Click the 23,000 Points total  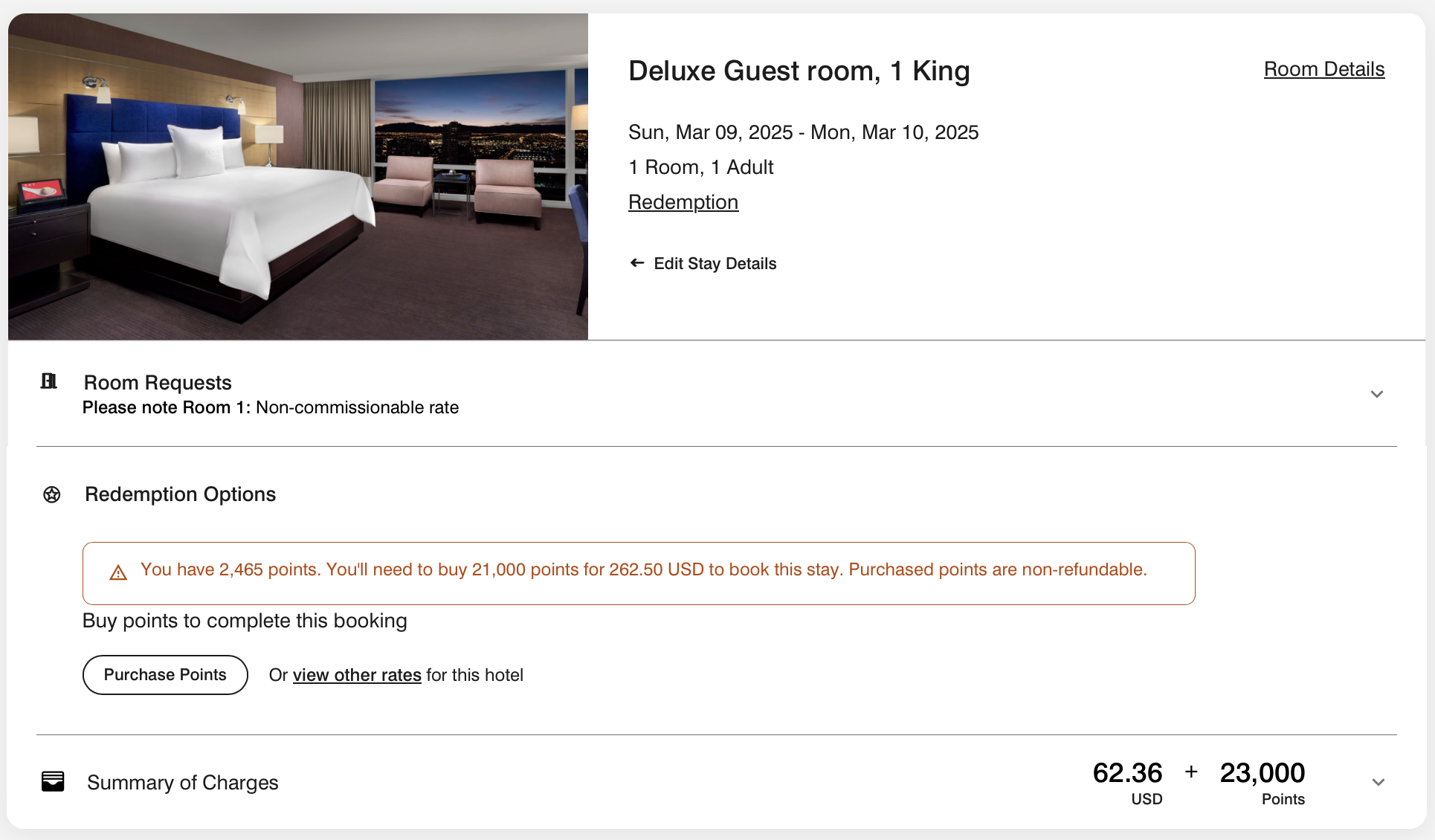tap(1263, 783)
